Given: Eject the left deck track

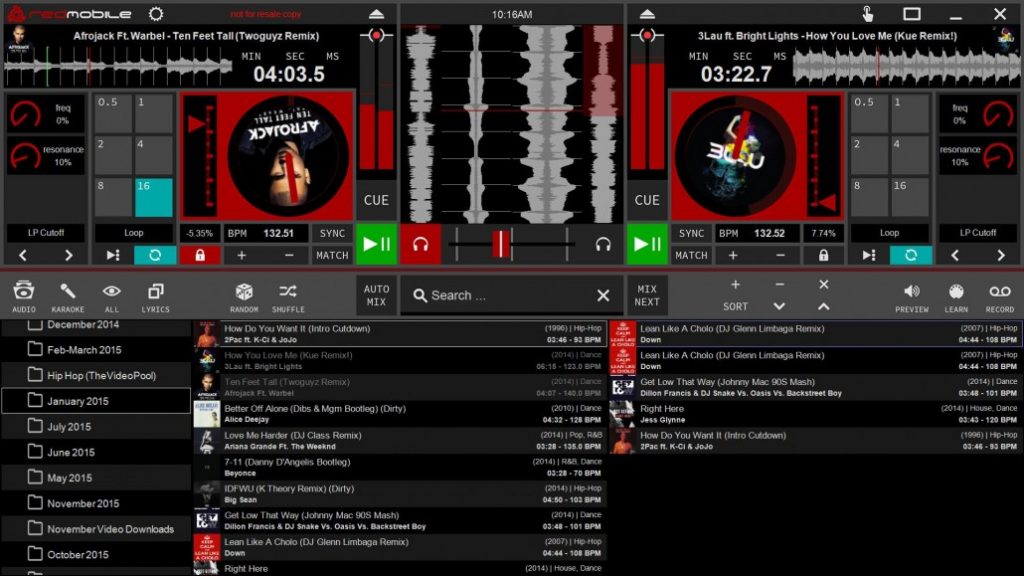Looking at the screenshot, I should [x=376, y=14].
